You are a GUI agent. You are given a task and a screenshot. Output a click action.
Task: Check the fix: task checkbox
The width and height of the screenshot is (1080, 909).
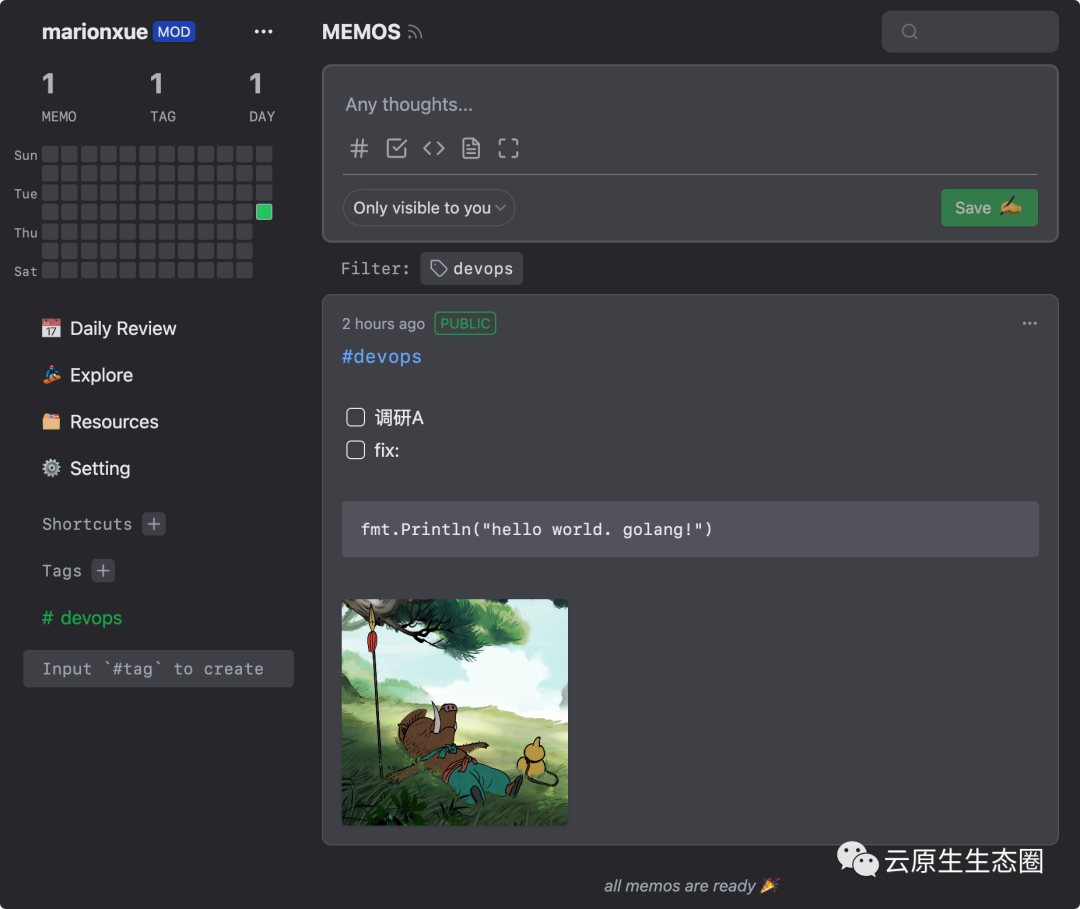point(355,450)
